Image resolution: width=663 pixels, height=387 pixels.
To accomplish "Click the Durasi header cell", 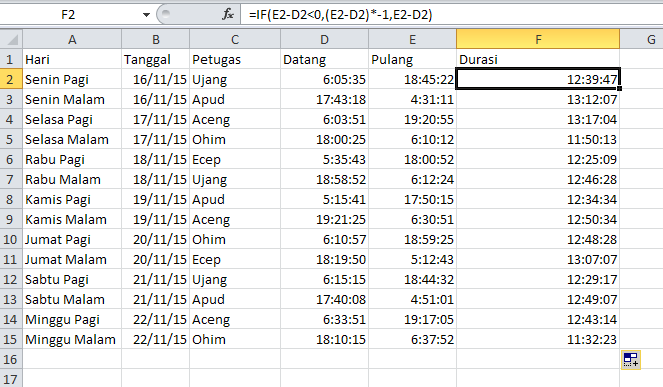I will [x=538, y=59].
